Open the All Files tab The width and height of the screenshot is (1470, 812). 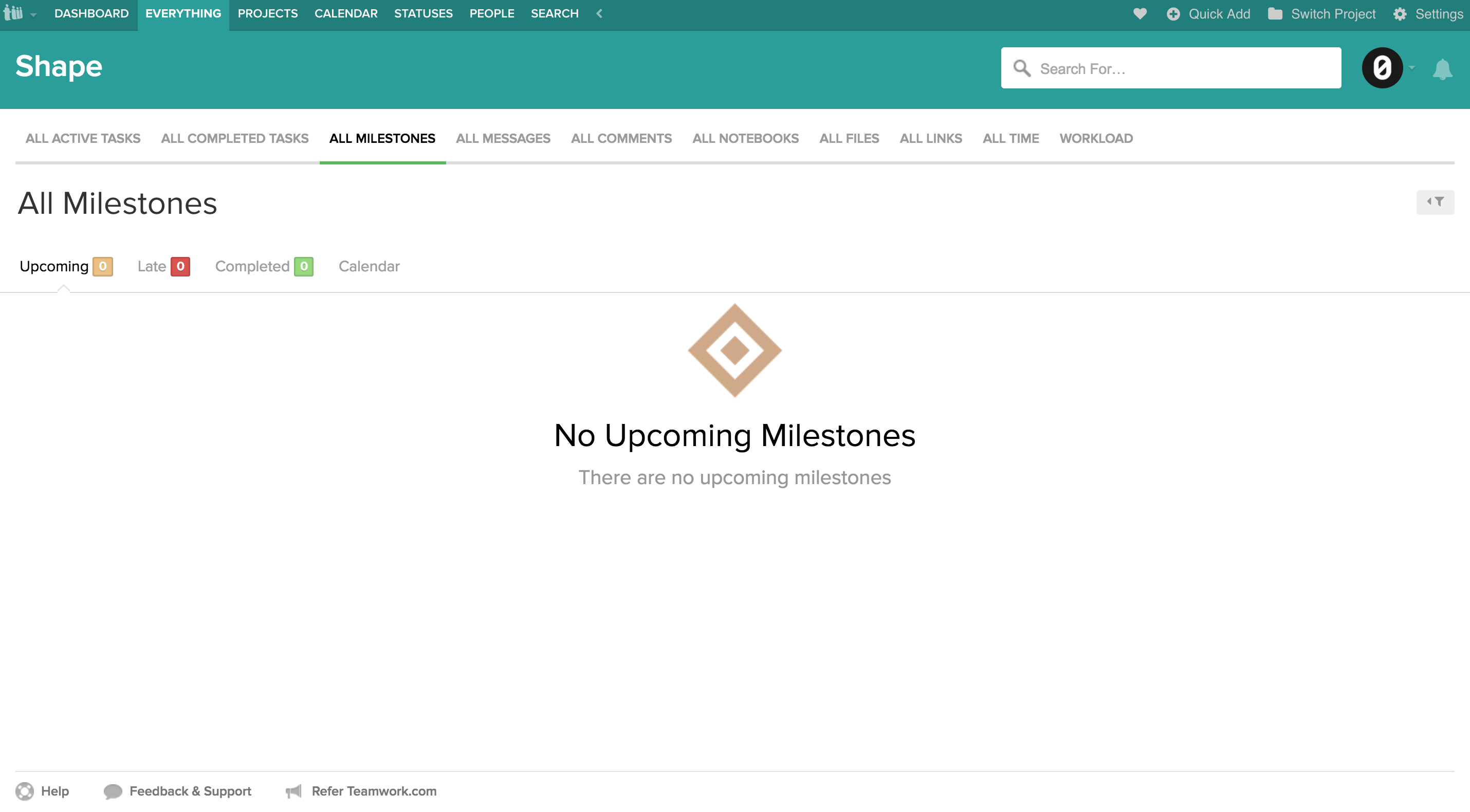pyautogui.click(x=849, y=139)
